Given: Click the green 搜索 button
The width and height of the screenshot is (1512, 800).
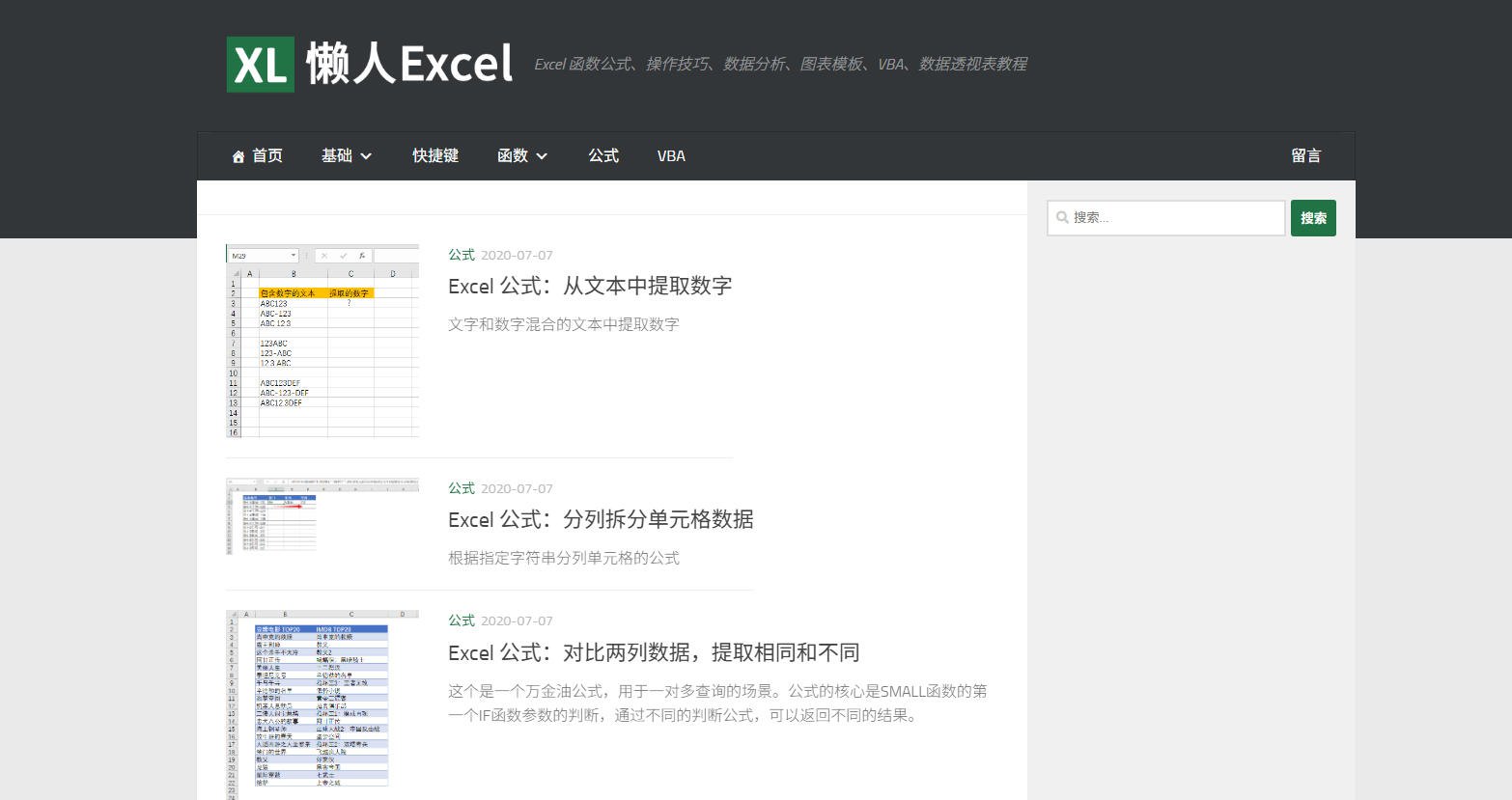Looking at the screenshot, I should coord(1313,218).
